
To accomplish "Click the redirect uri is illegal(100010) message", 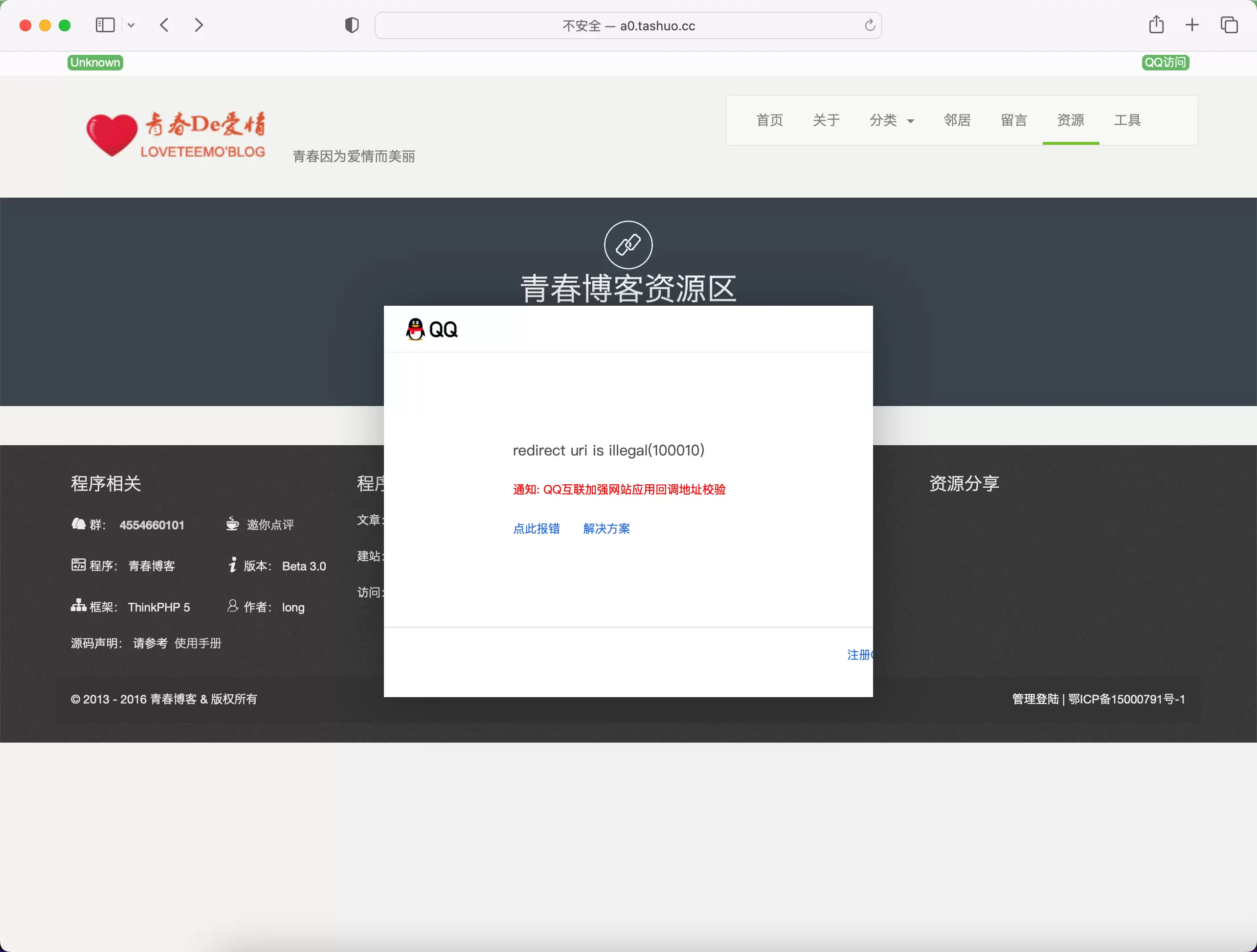I will 608,450.
